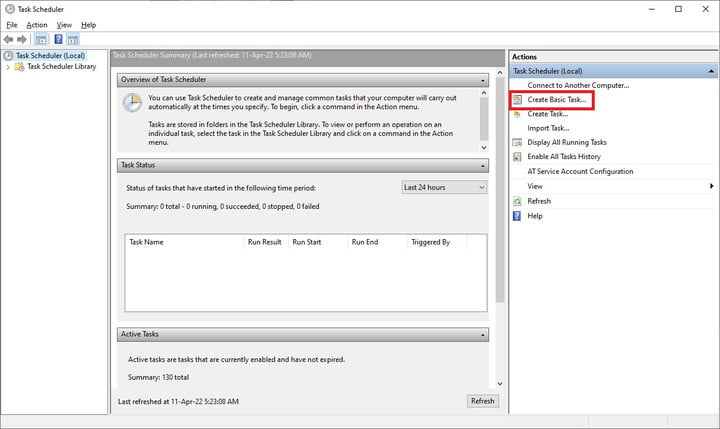Click the summary pane scrollbar down arrow
Image resolution: width=720 pixels, height=429 pixels.
point(500,384)
